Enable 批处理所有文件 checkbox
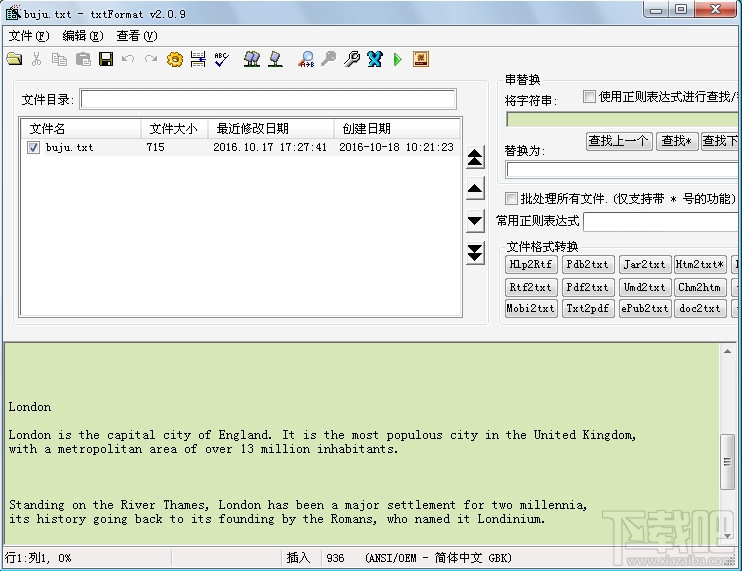This screenshot has height=571, width=742. (511, 198)
